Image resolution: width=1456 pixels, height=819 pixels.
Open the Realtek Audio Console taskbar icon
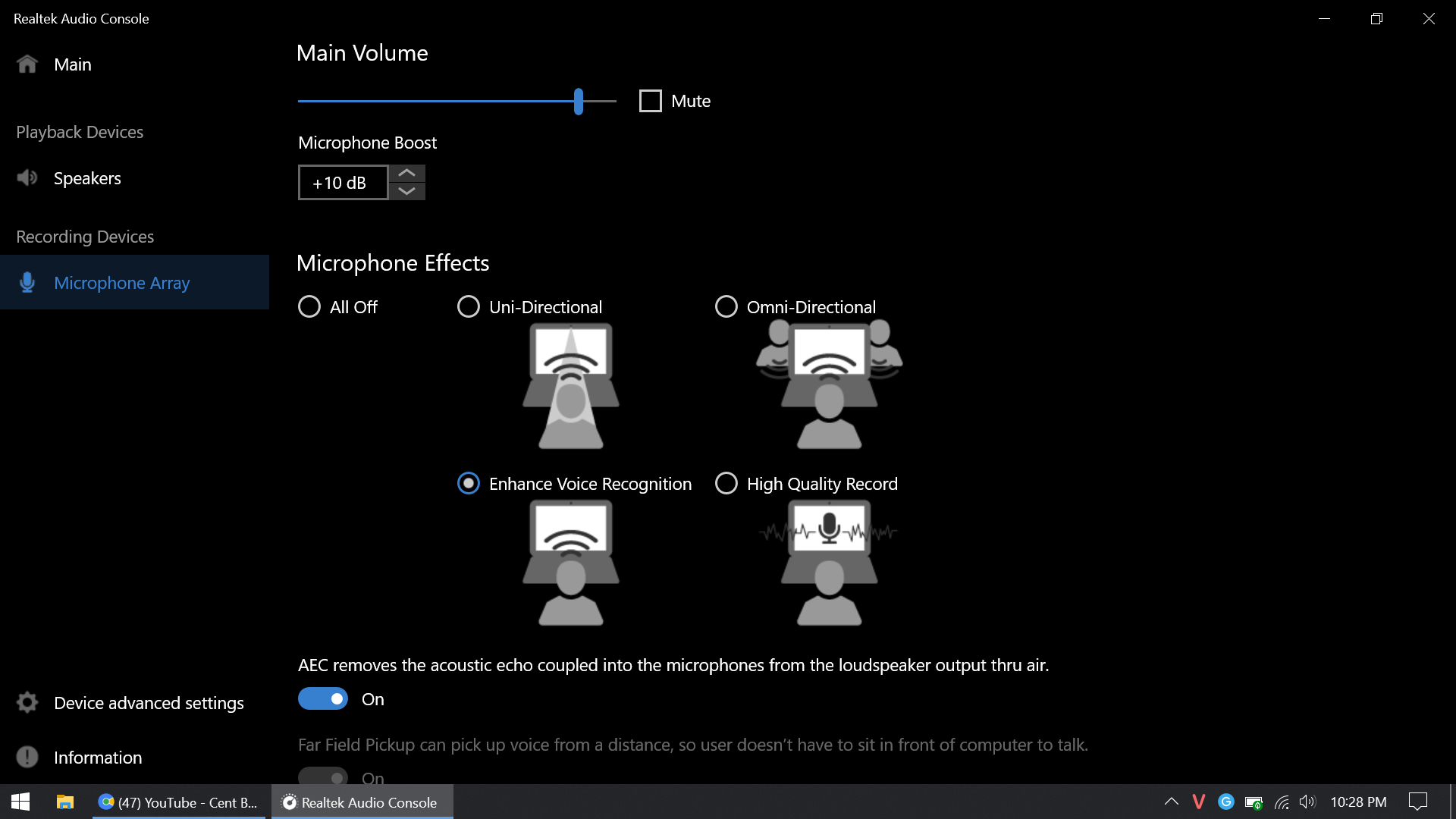click(362, 802)
